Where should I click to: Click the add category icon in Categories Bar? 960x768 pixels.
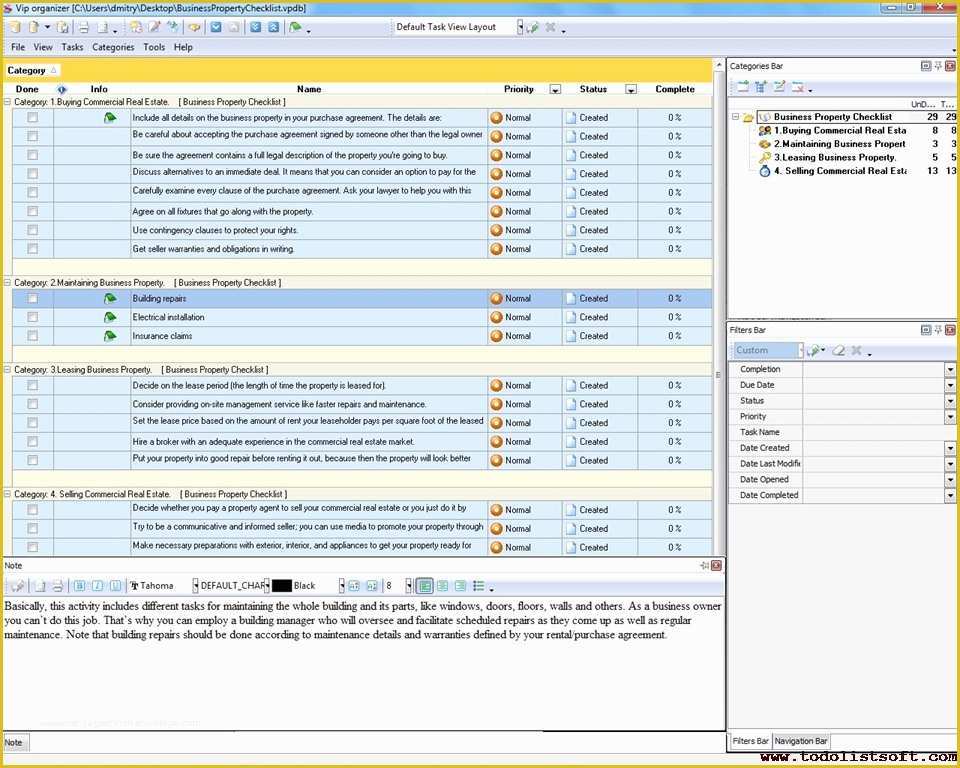[743, 87]
